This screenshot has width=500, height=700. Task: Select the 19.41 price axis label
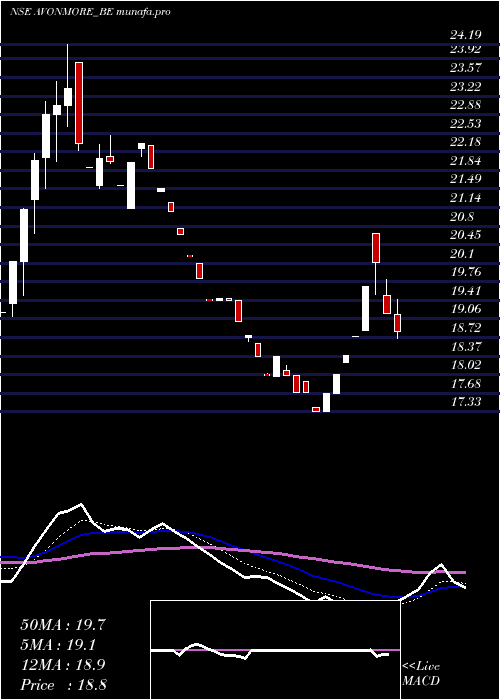465,291
